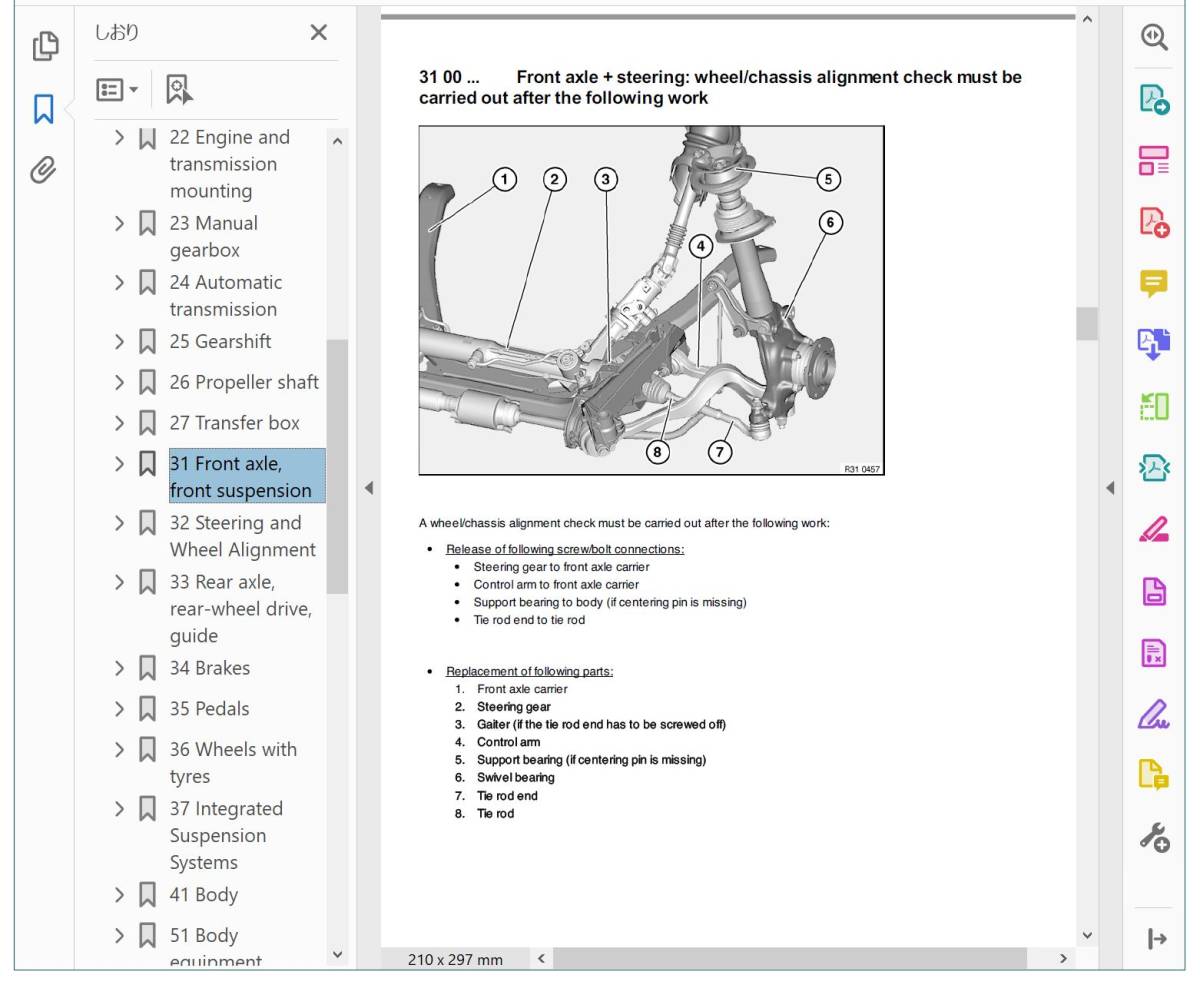Open the Export PDF tool
Screen dimensions: 1200x985
1154,98
